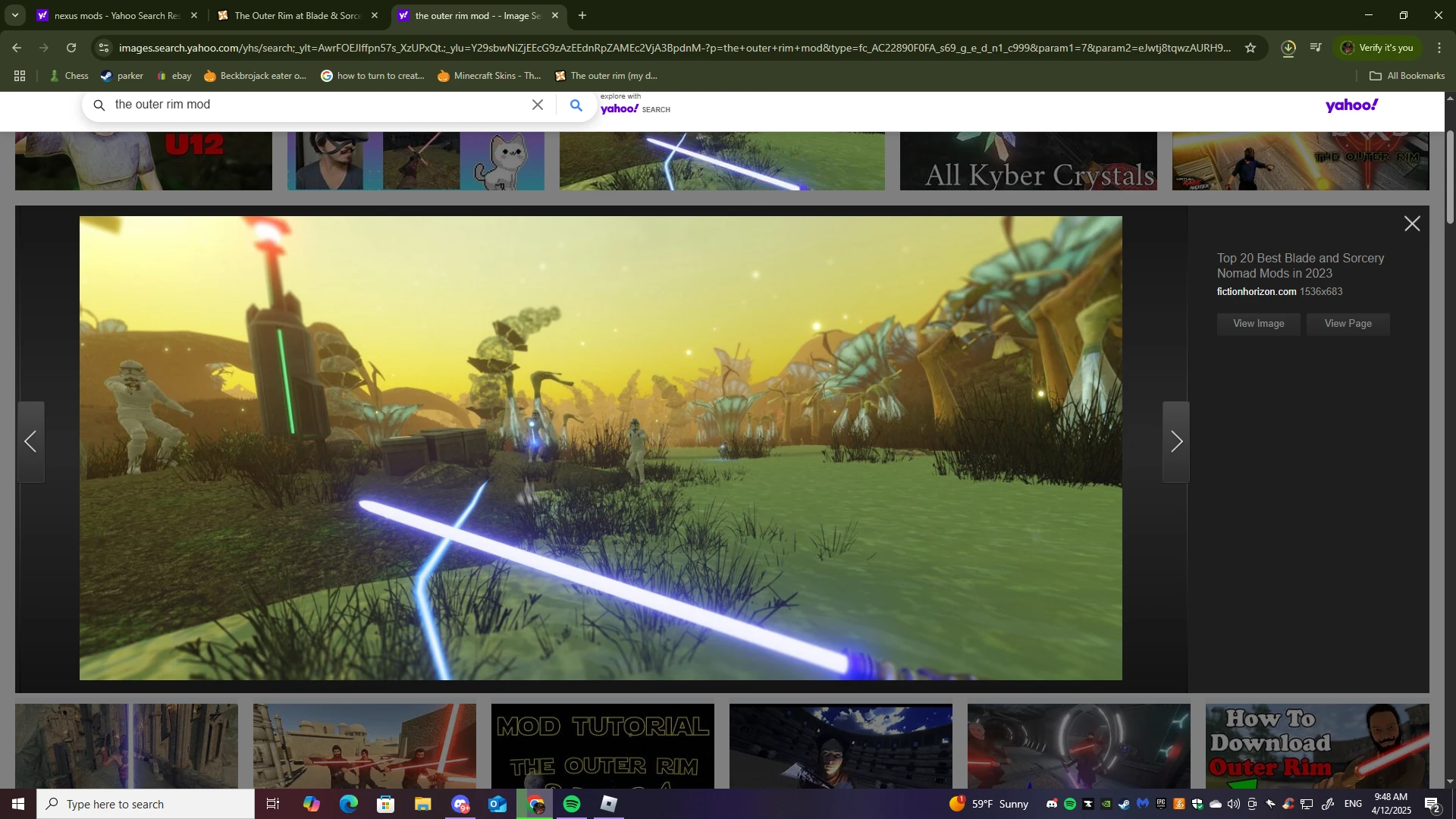Screen dimensions: 1456x819
Task: Open the media controls icon in toolbar
Action: (1316, 48)
